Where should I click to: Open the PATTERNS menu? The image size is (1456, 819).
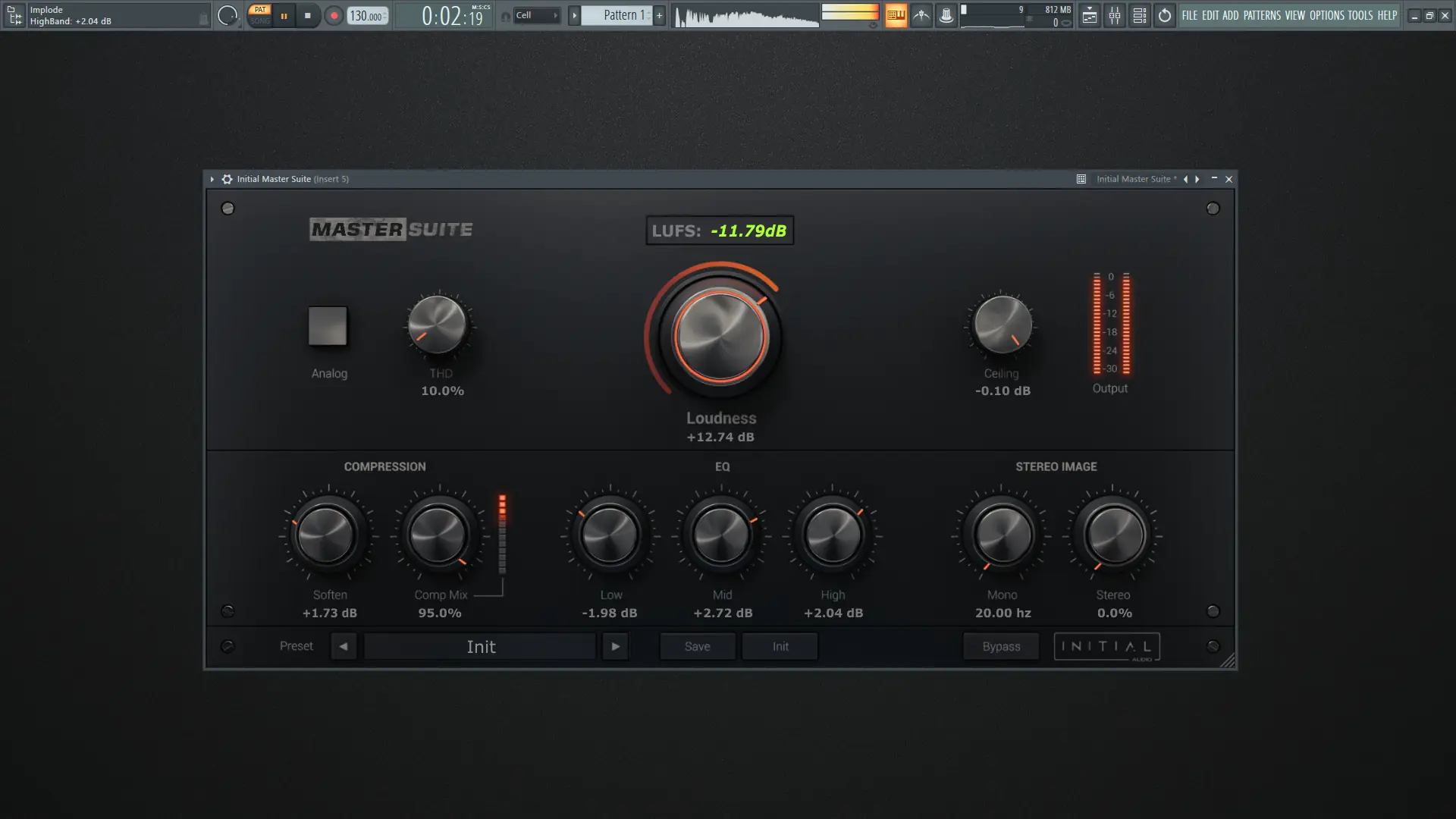(1262, 15)
